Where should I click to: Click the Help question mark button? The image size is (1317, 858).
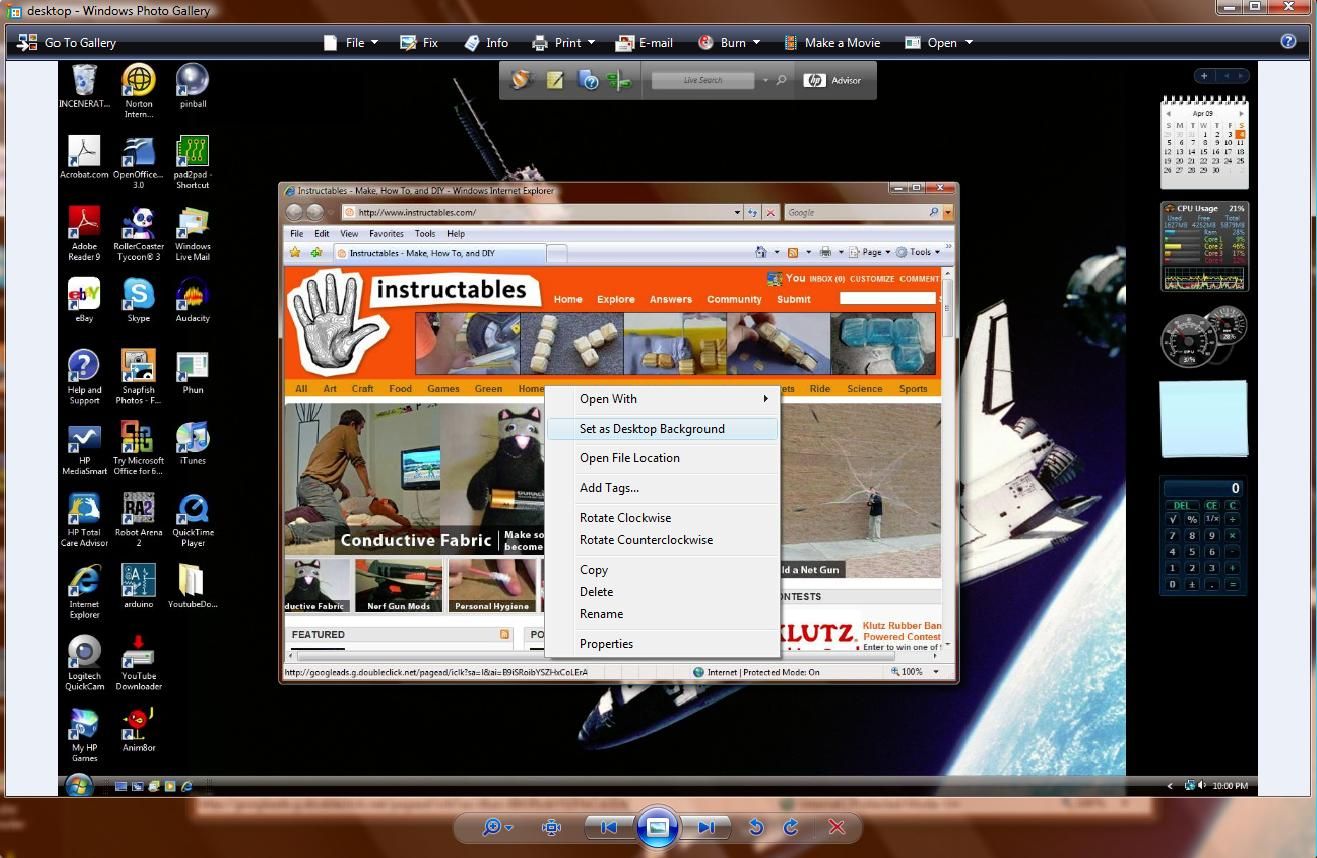(x=1288, y=41)
